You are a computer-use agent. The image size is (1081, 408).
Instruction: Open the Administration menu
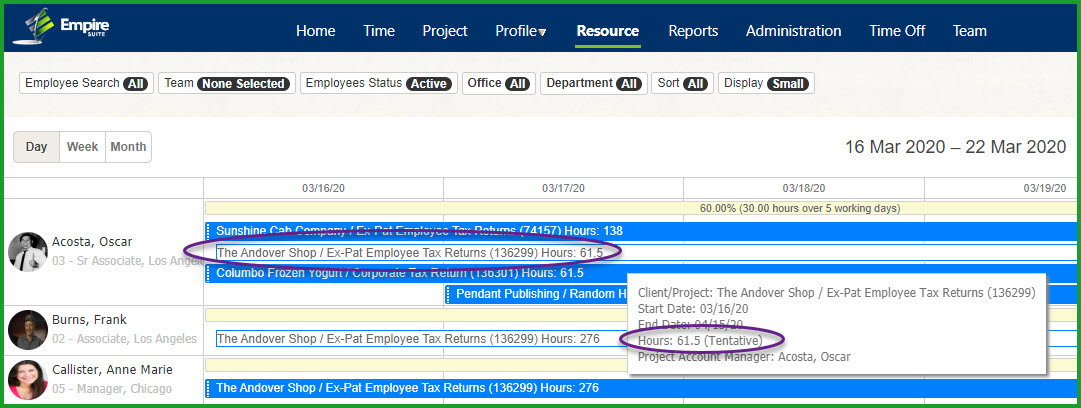794,31
